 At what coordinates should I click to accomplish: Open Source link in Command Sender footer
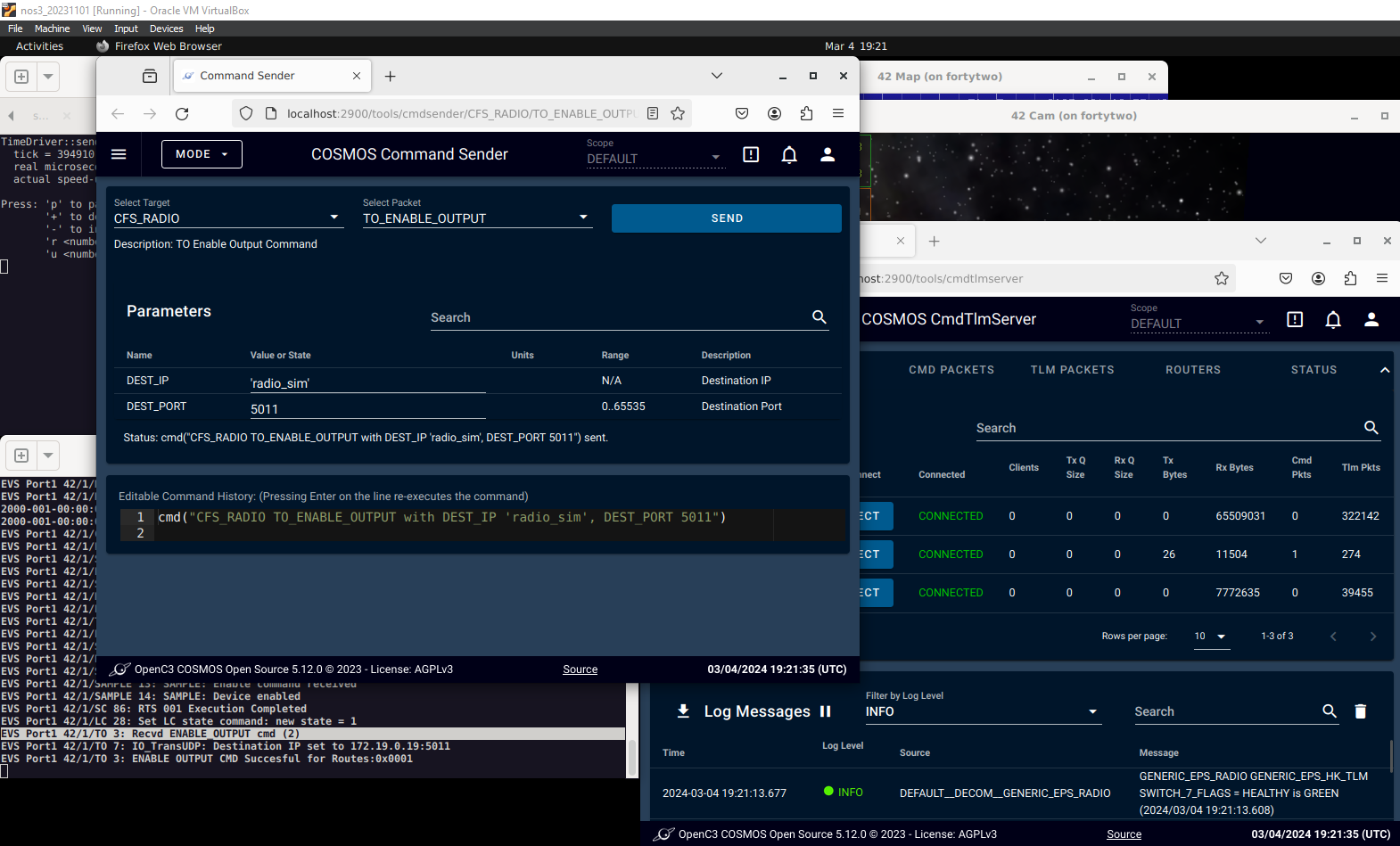click(581, 669)
